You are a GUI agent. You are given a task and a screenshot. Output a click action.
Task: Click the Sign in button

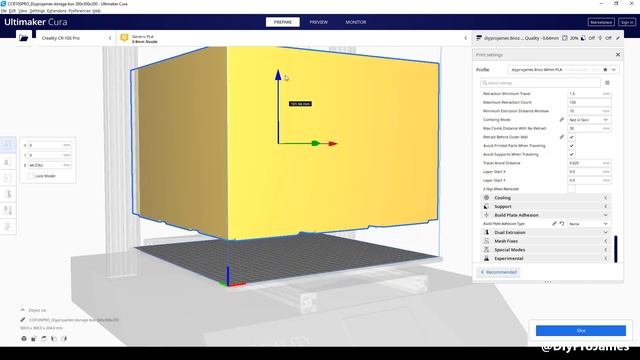coord(627,22)
